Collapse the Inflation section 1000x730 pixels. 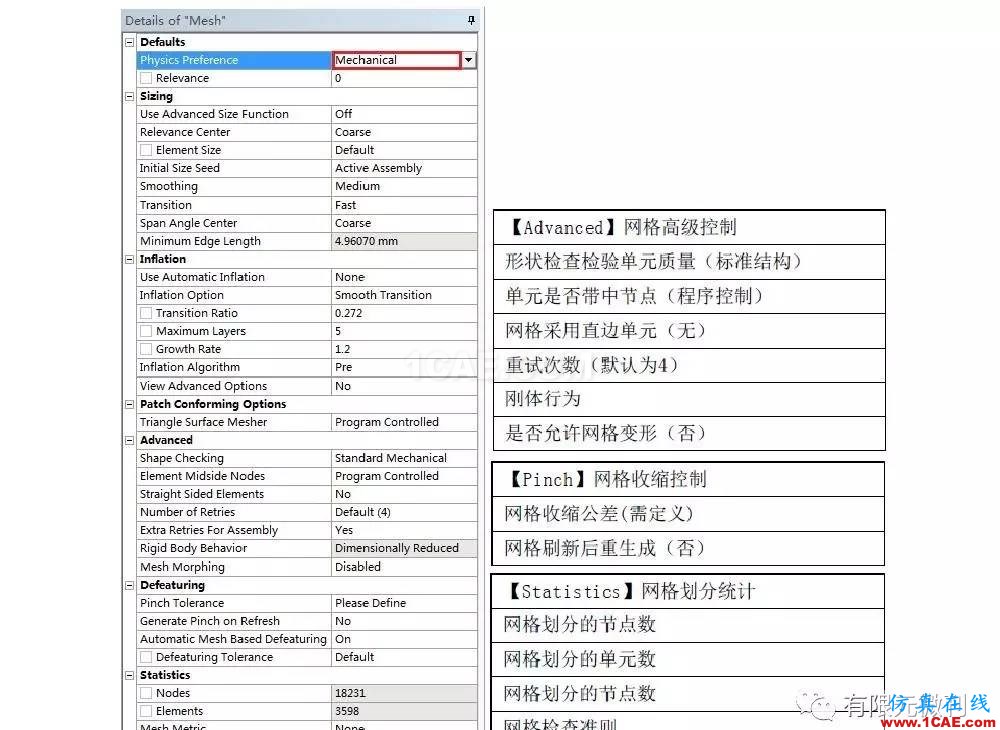(x=129, y=259)
